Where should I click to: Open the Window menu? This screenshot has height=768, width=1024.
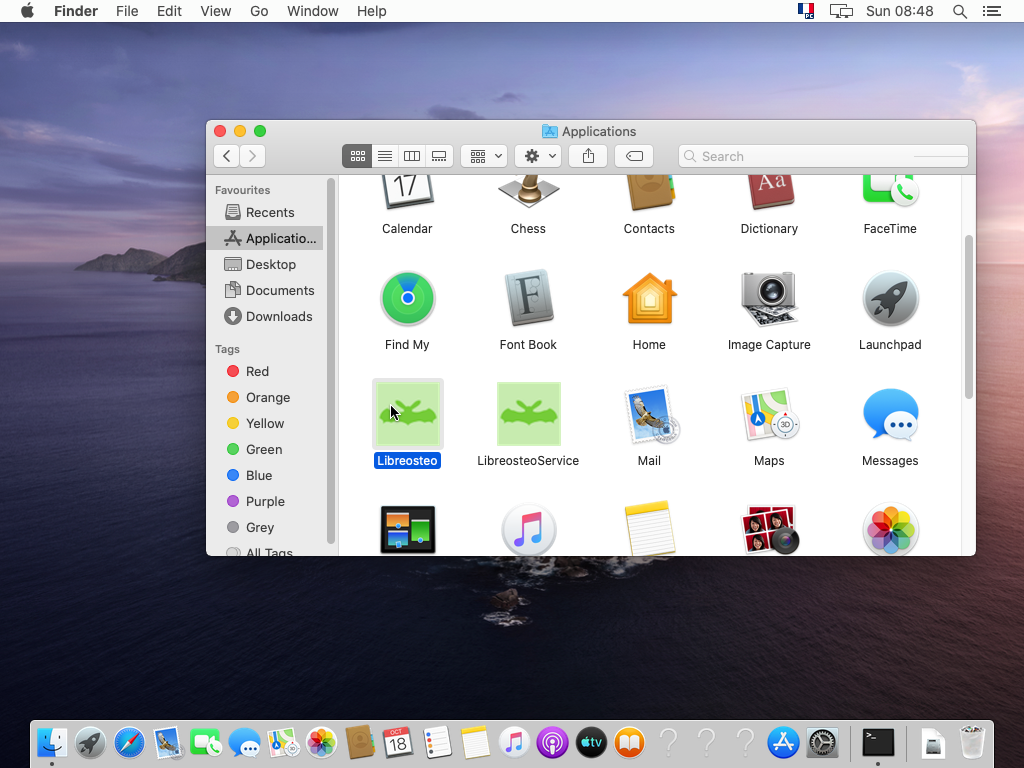[313, 11]
